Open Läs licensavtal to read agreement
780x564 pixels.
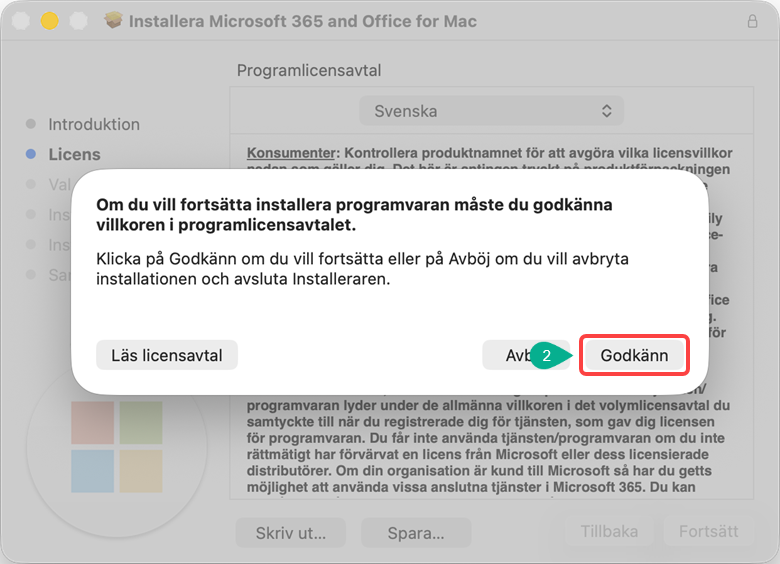point(167,355)
